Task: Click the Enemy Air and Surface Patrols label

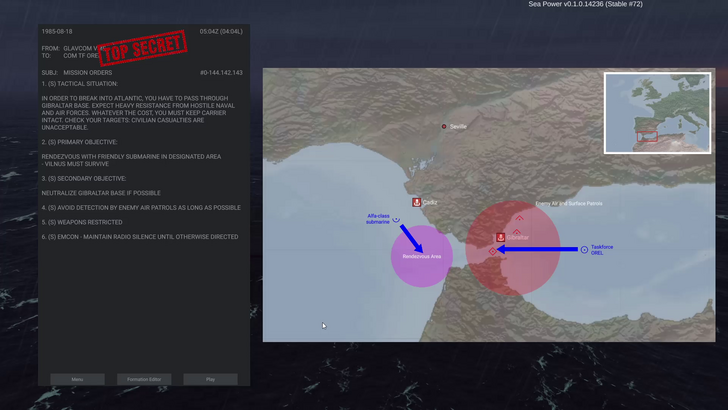Action: click(x=569, y=203)
